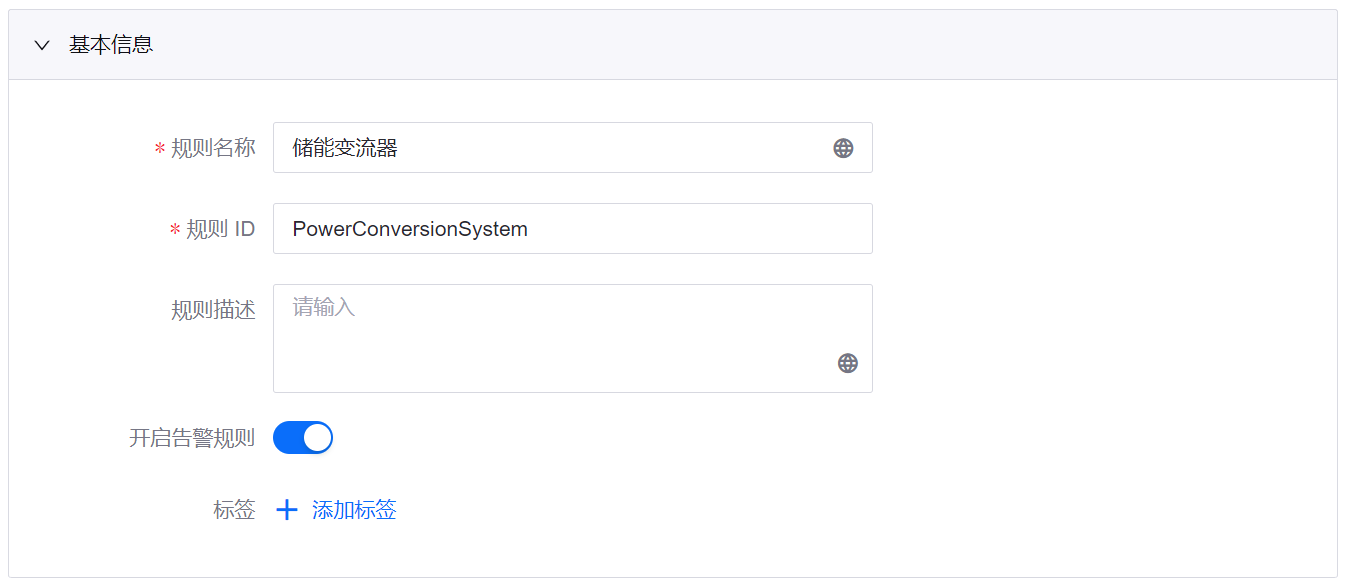Click the 标签 field label

tap(234, 510)
